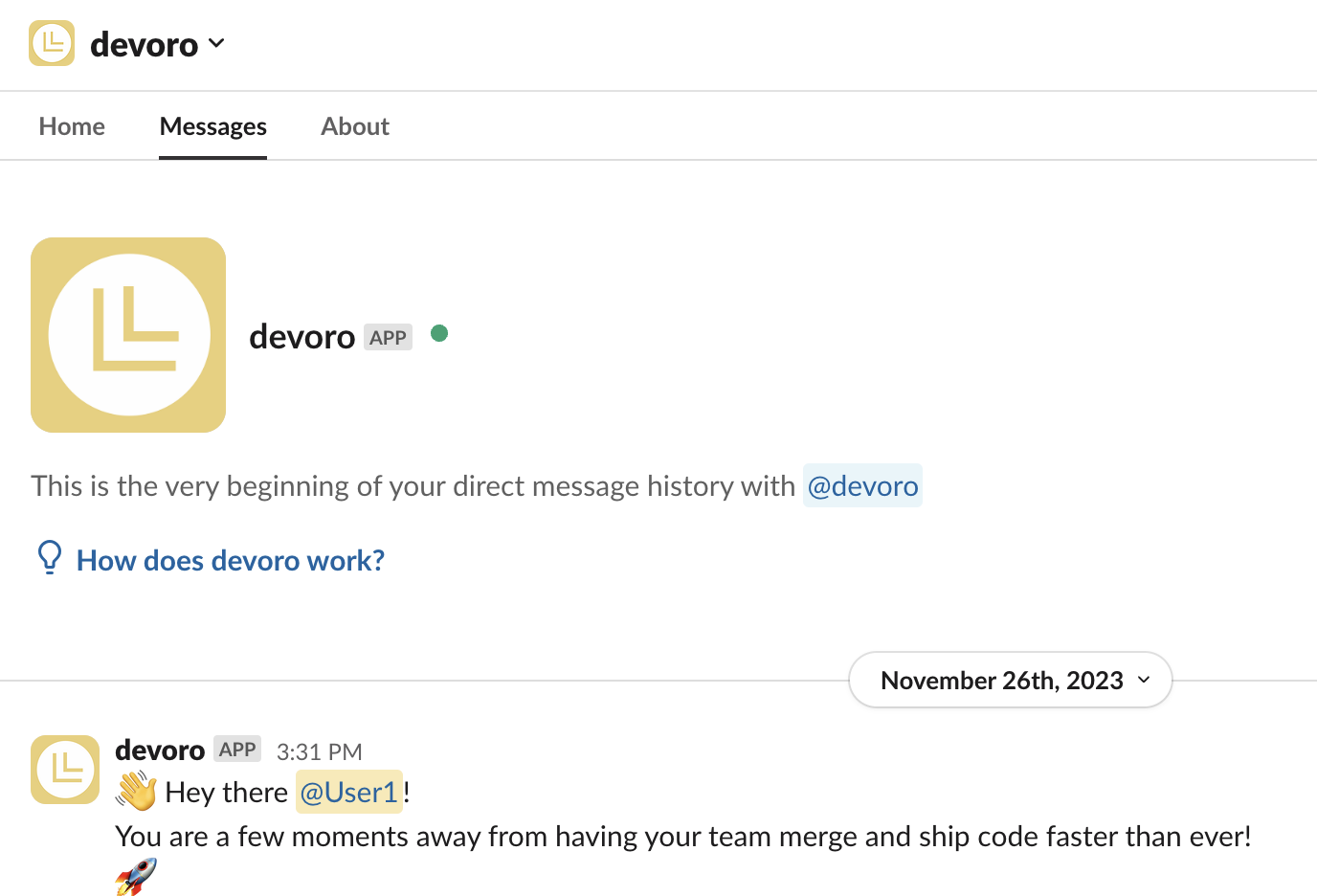Open the About tab
Image resolution: width=1317 pixels, height=896 pixels.
(x=355, y=126)
